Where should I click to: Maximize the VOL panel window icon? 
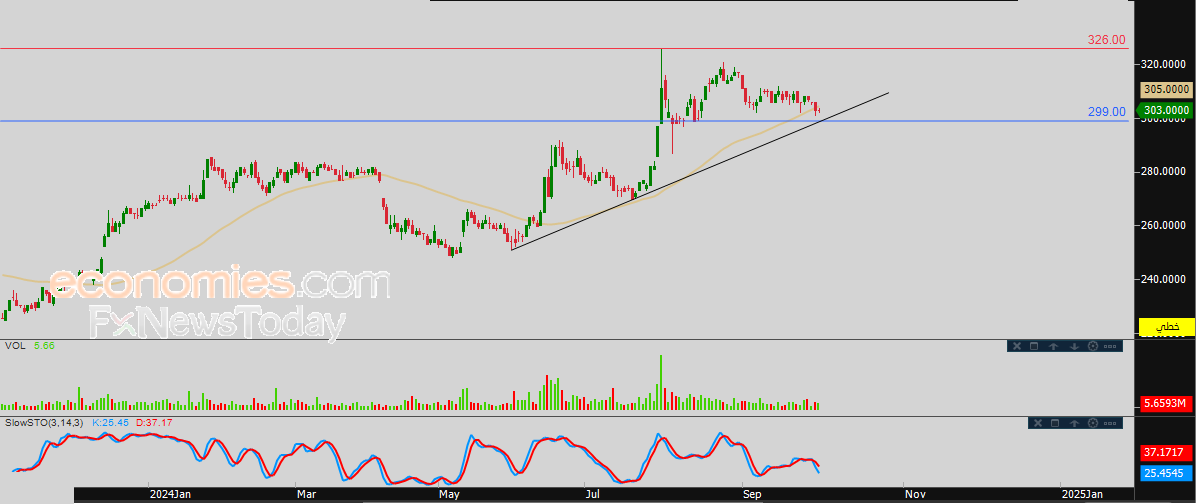pyautogui.click(x=1034, y=346)
